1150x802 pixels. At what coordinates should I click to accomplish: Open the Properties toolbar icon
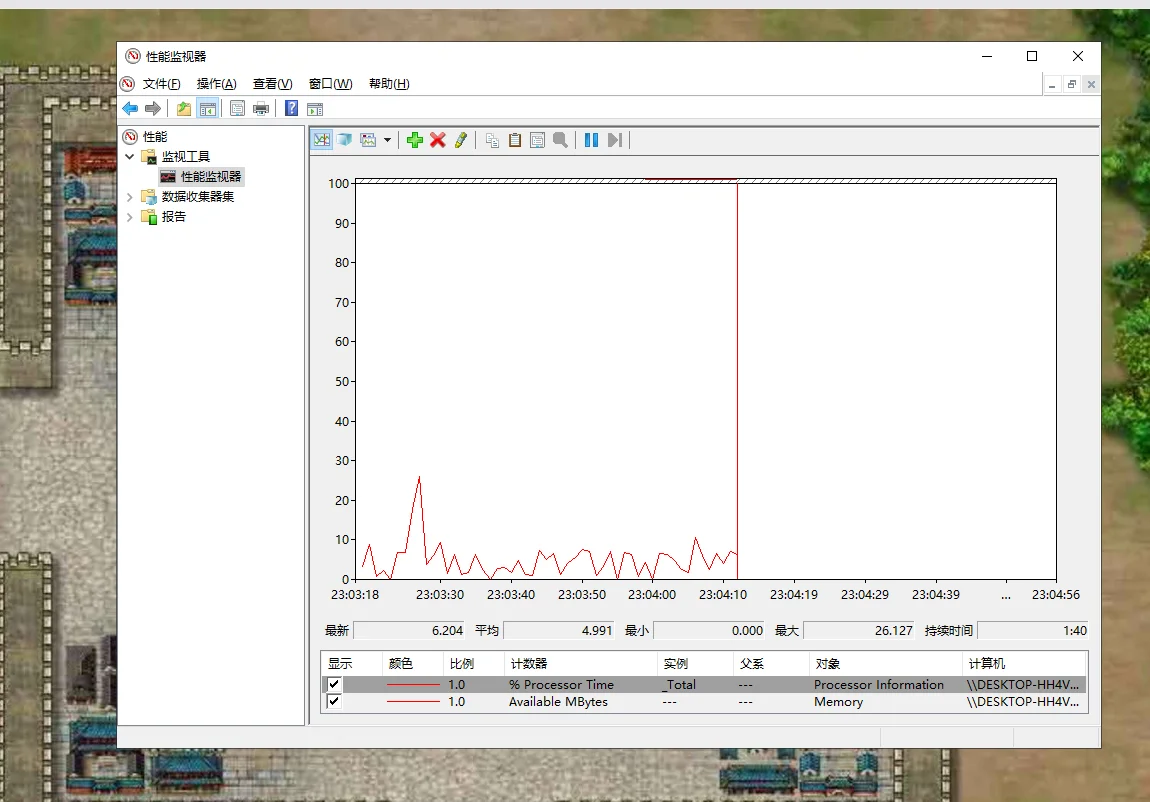pos(238,108)
